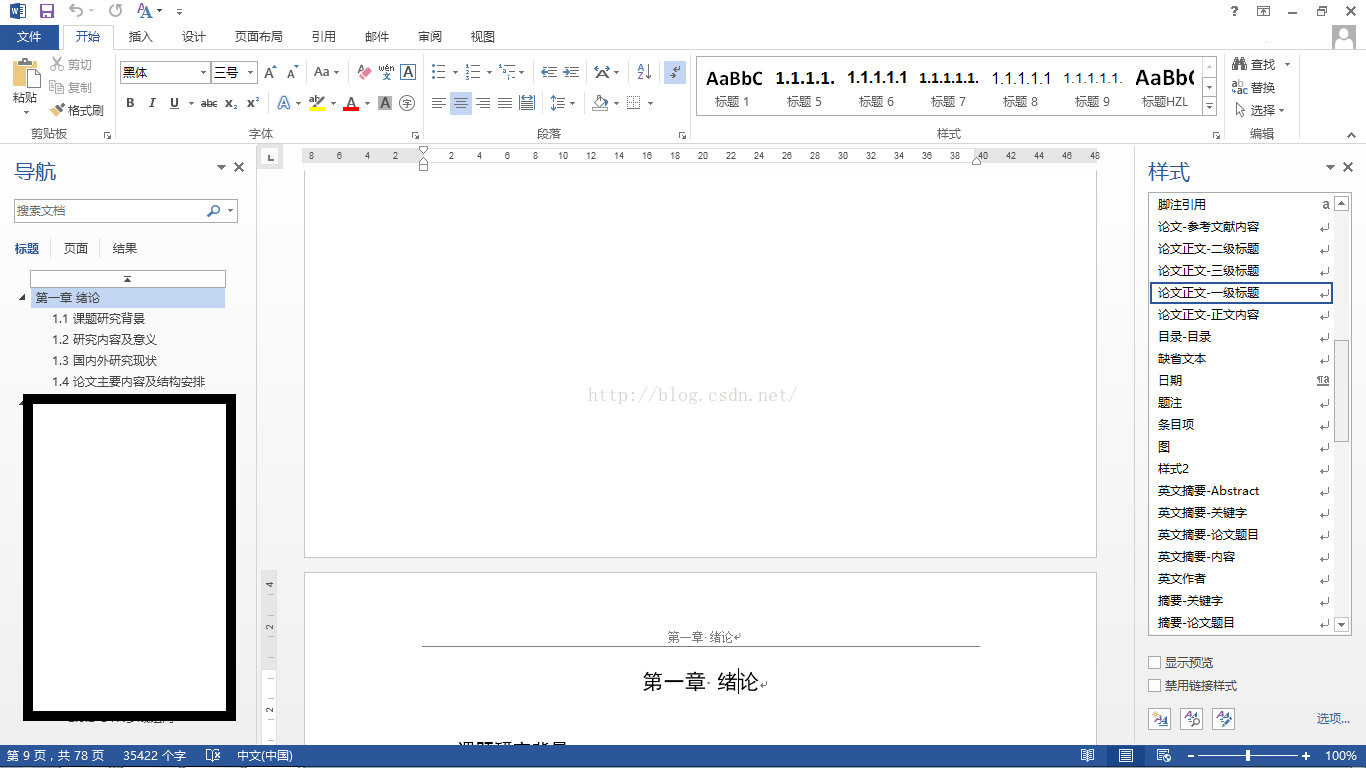Shrink font size with shrink icon
1366x768 pixels.
pos(292,72)
